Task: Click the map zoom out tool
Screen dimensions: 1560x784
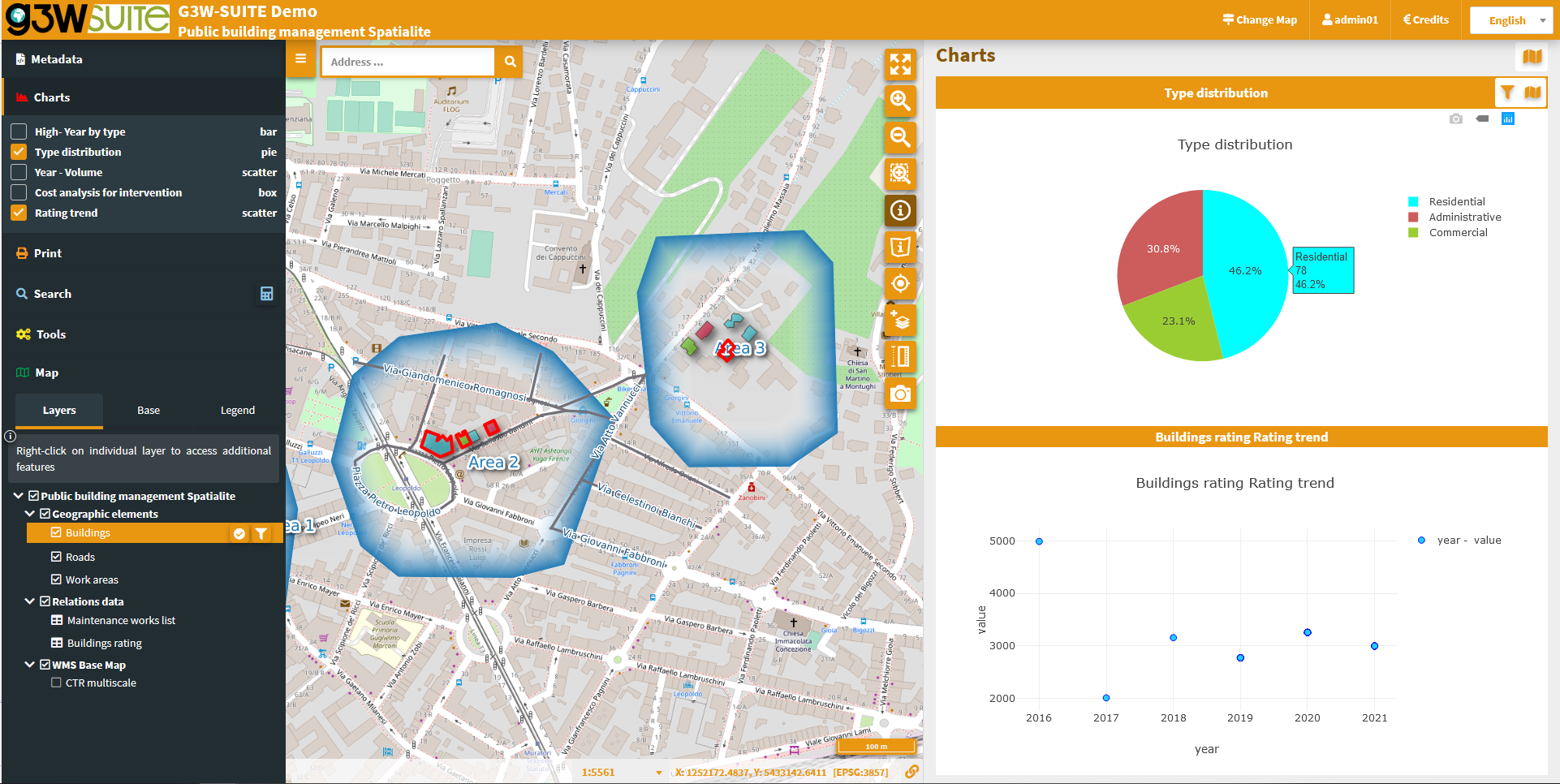Action: pos(900,137)
